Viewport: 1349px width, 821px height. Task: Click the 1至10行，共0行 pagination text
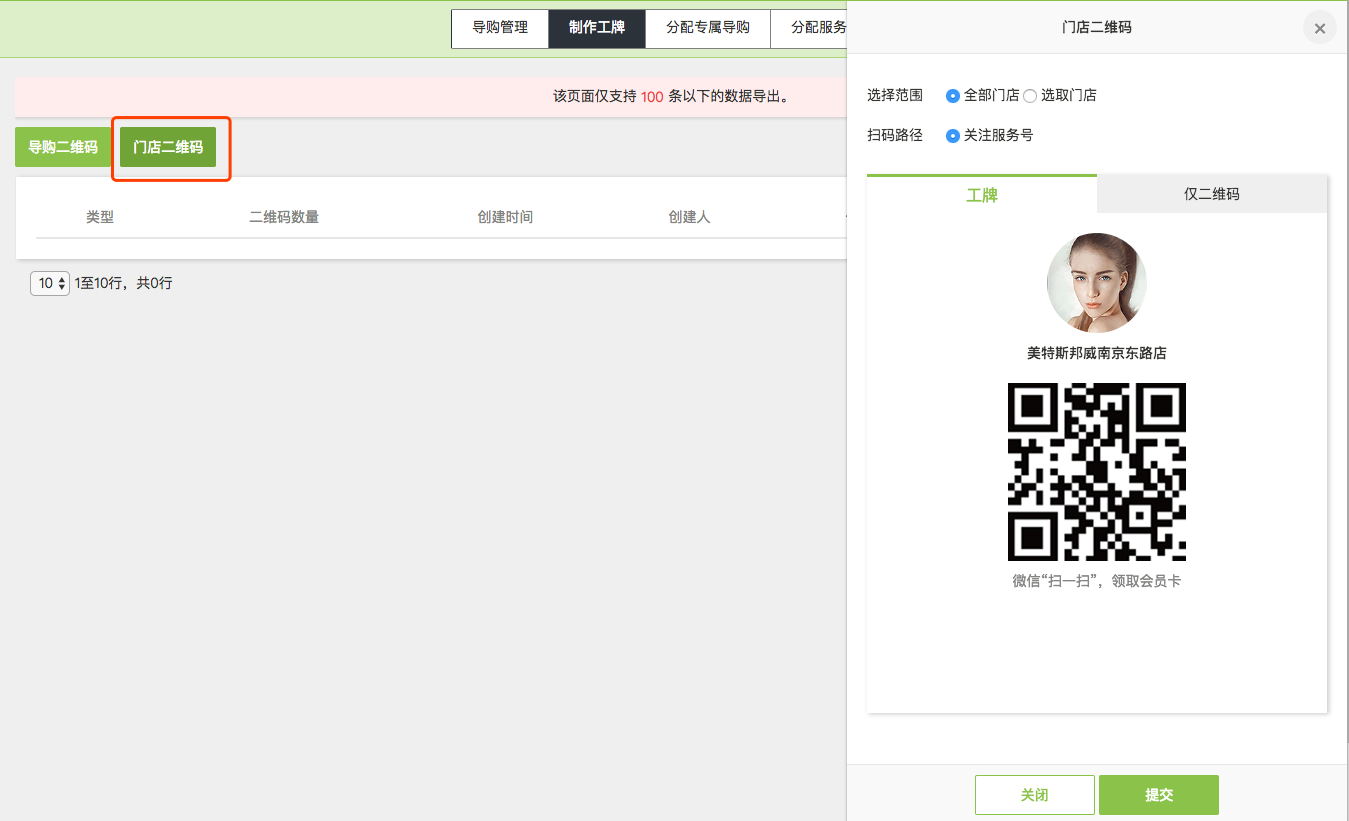(x=124, y=284)
